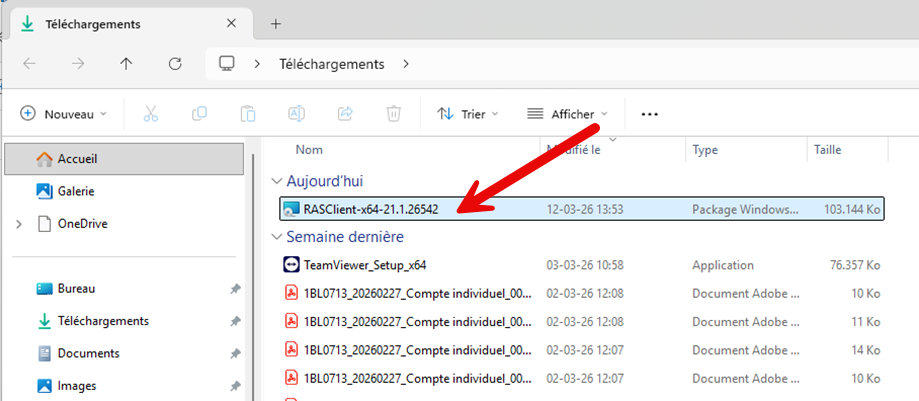
Task: Open the Afficher view dropdown
Action: (x=567, y=114)
